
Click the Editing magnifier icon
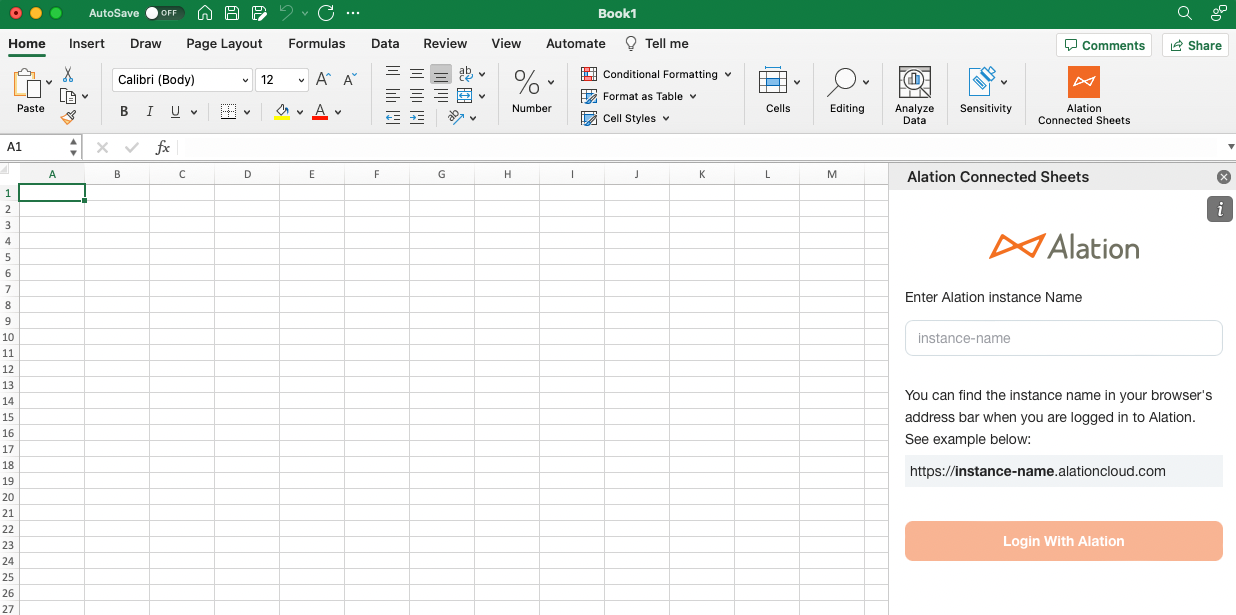coord(843,81)
